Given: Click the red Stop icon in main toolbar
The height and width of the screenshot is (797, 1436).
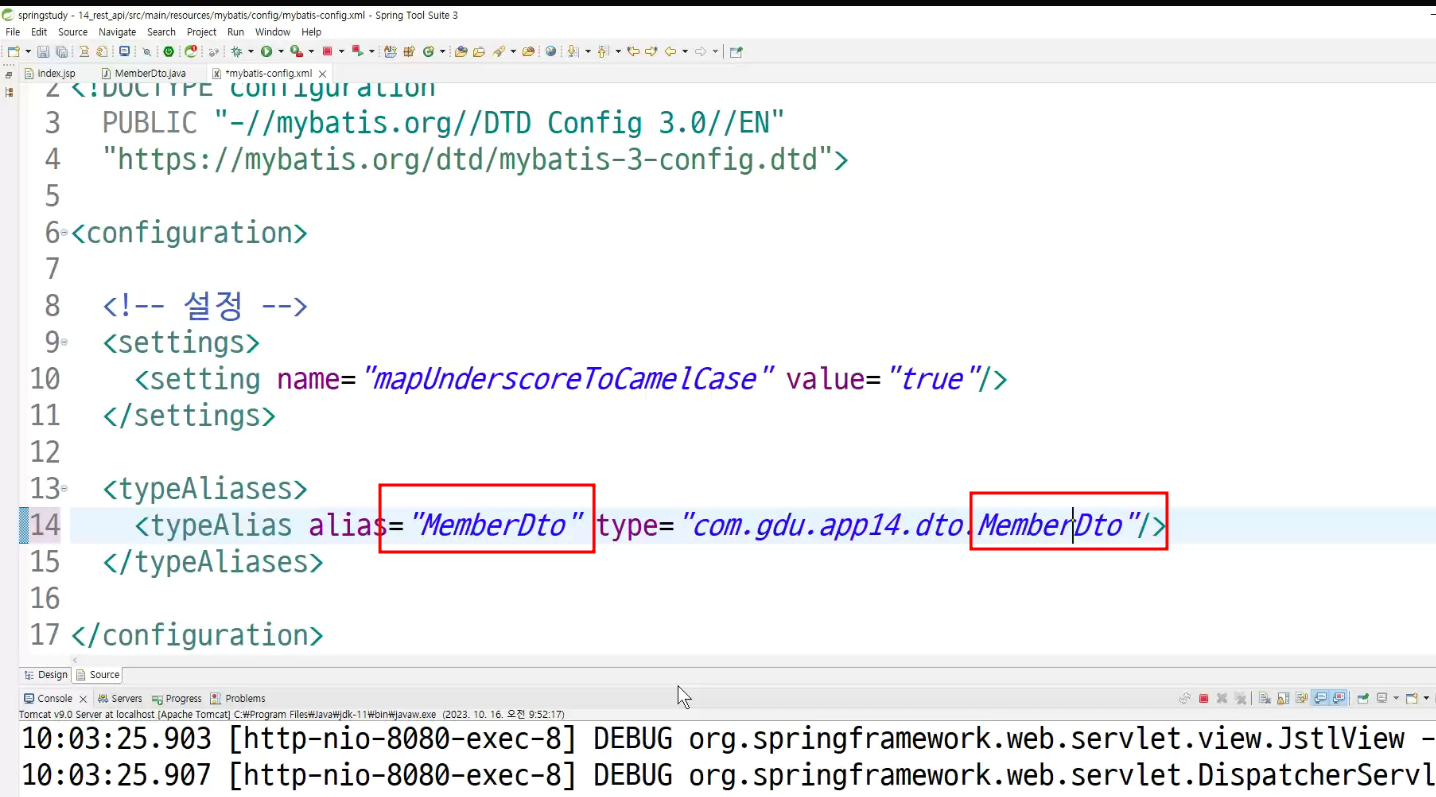Looking at the screenshot, I should tap(327, 52).
